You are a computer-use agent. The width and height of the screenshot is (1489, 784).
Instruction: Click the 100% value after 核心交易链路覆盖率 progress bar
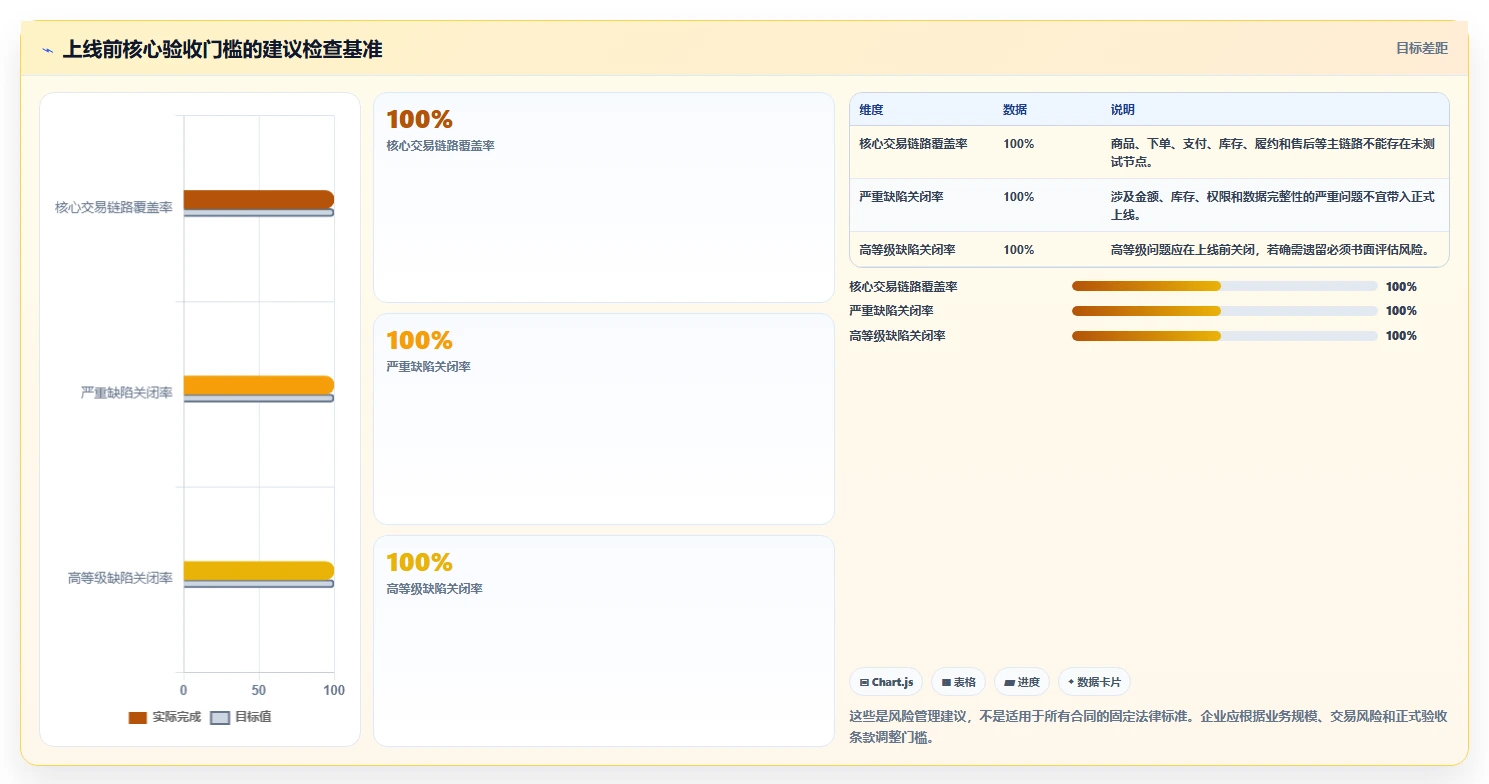pos(1401,287)
